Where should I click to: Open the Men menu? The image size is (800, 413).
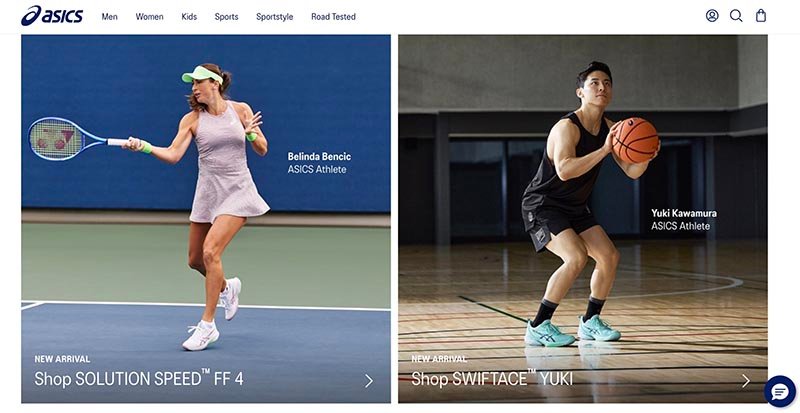[x=110, y=17]
